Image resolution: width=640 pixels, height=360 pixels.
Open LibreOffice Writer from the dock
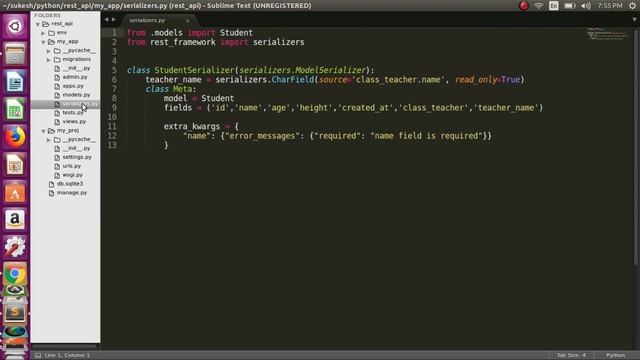15,82
